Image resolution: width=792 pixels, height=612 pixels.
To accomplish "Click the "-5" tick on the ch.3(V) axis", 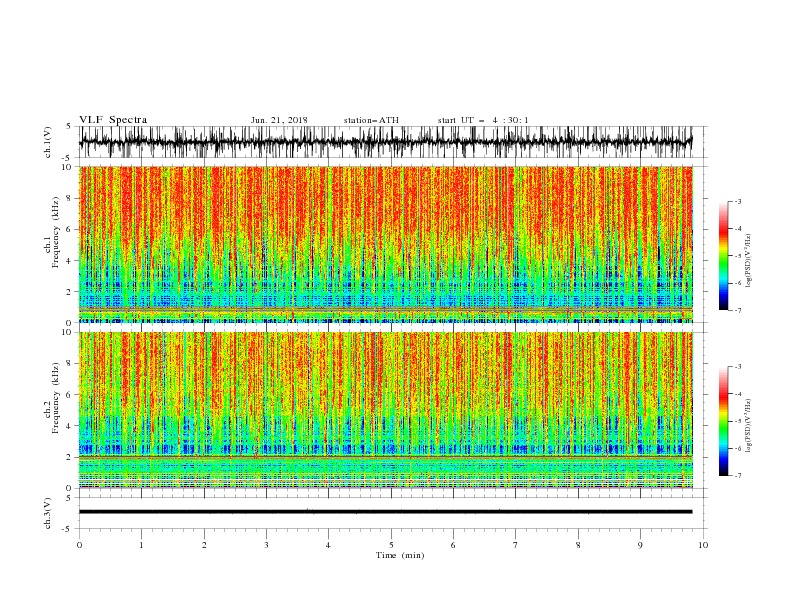I will click(68, 529).
